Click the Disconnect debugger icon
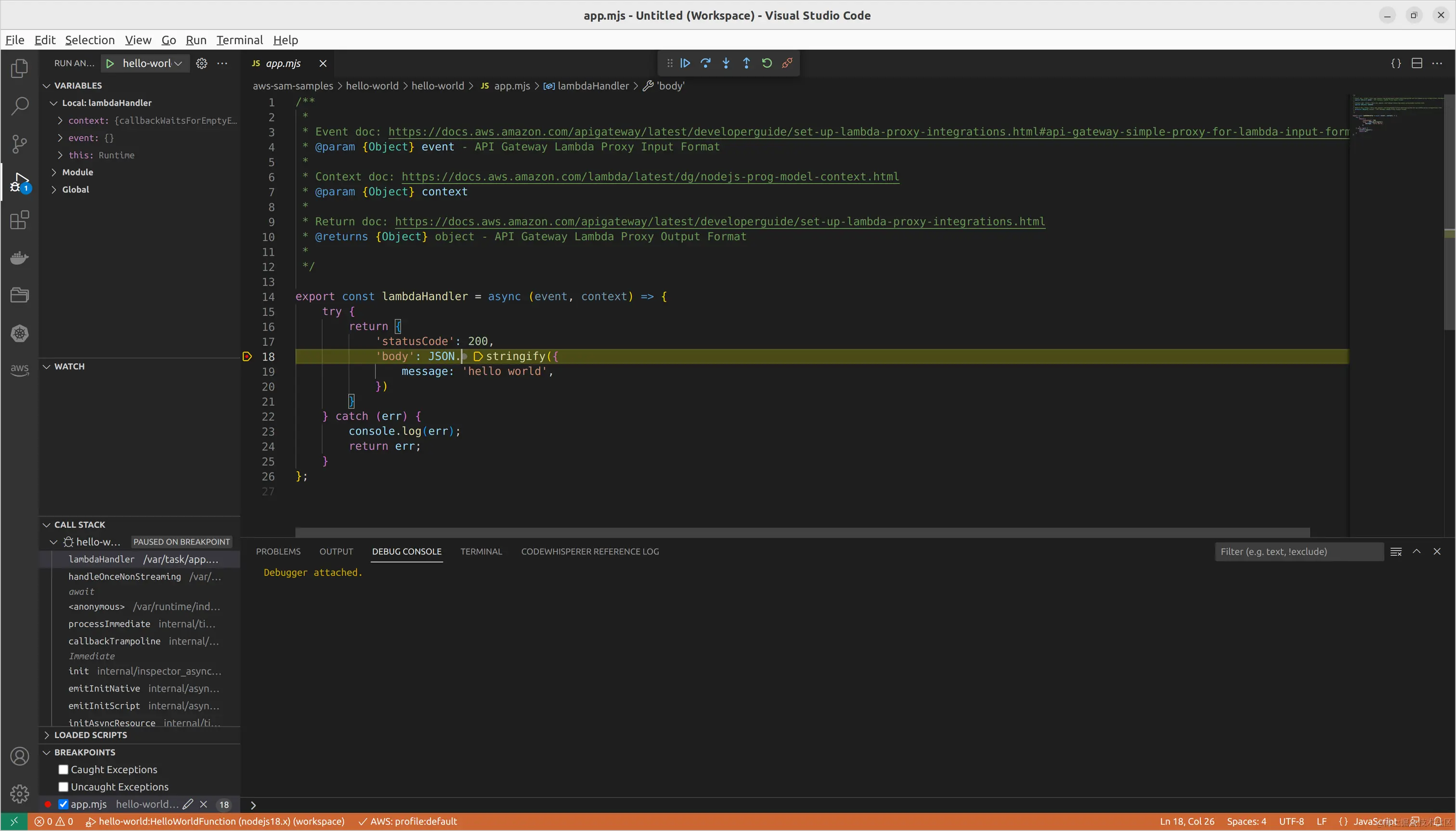The image size is (1456, 831). click(787, 64)
